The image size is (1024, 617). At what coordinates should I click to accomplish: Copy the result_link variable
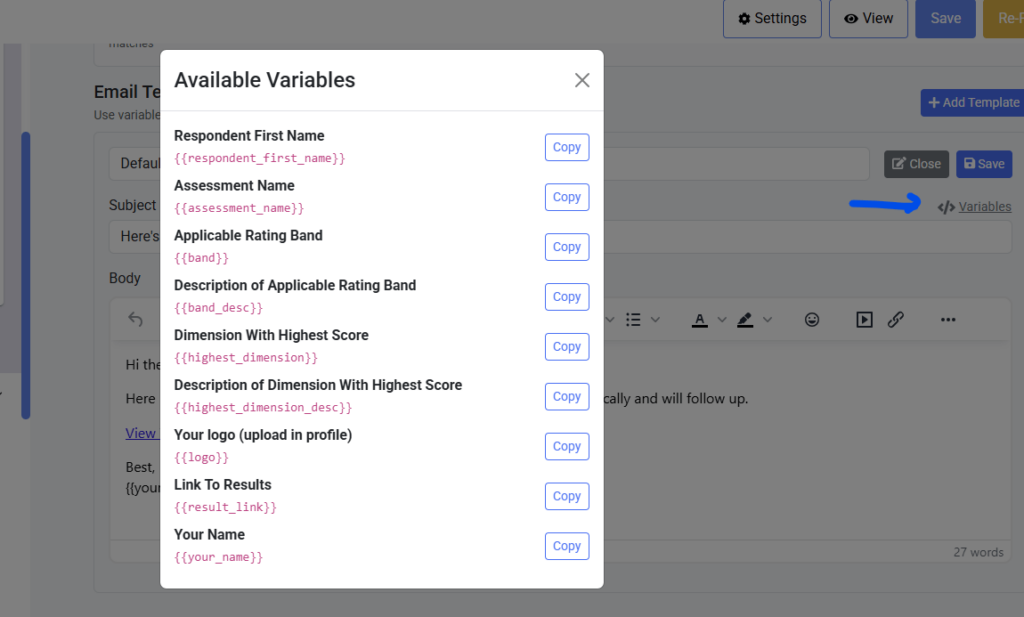point(566,496)
